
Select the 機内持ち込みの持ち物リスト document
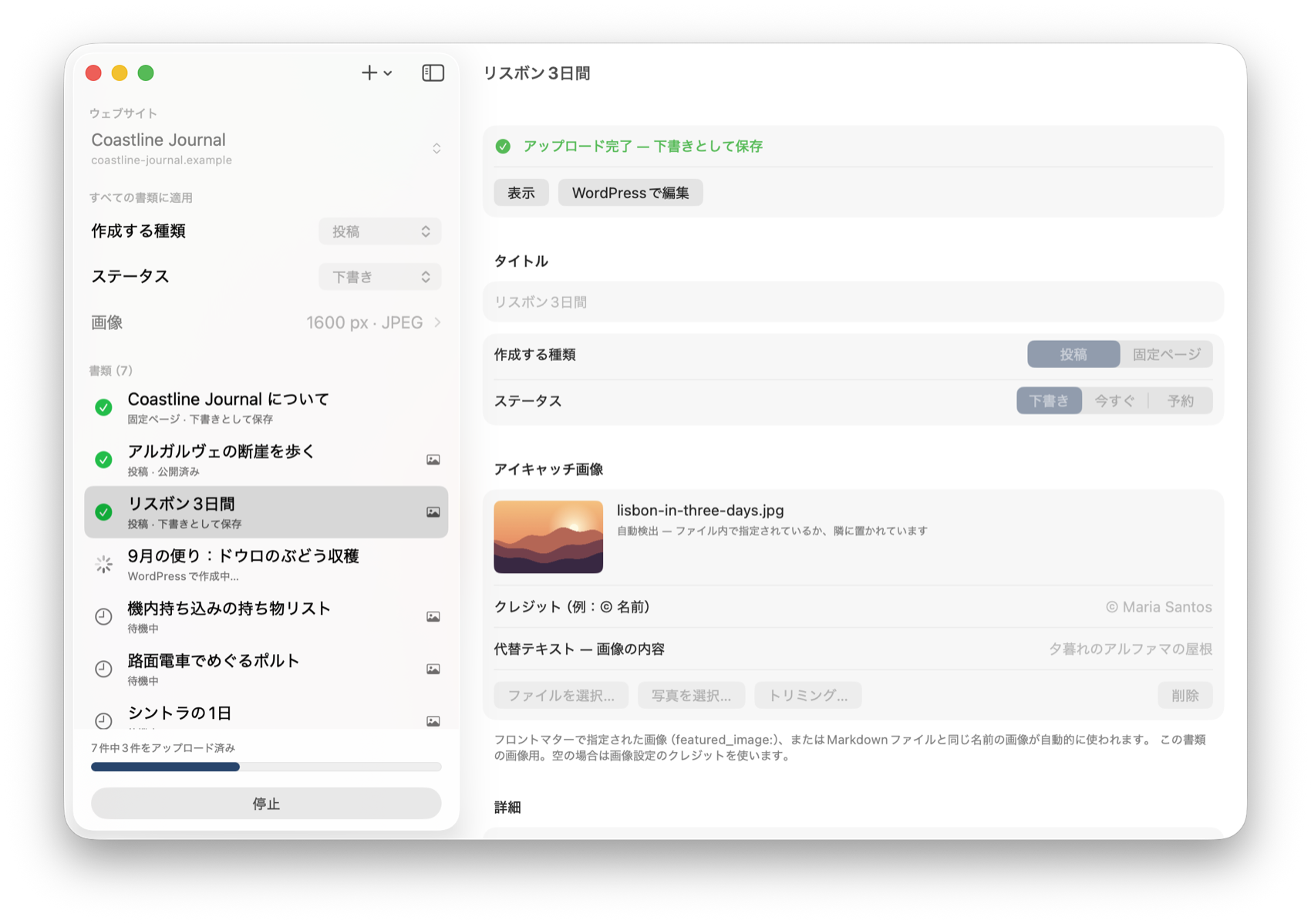pyautogui.click(x=266, y=616)
